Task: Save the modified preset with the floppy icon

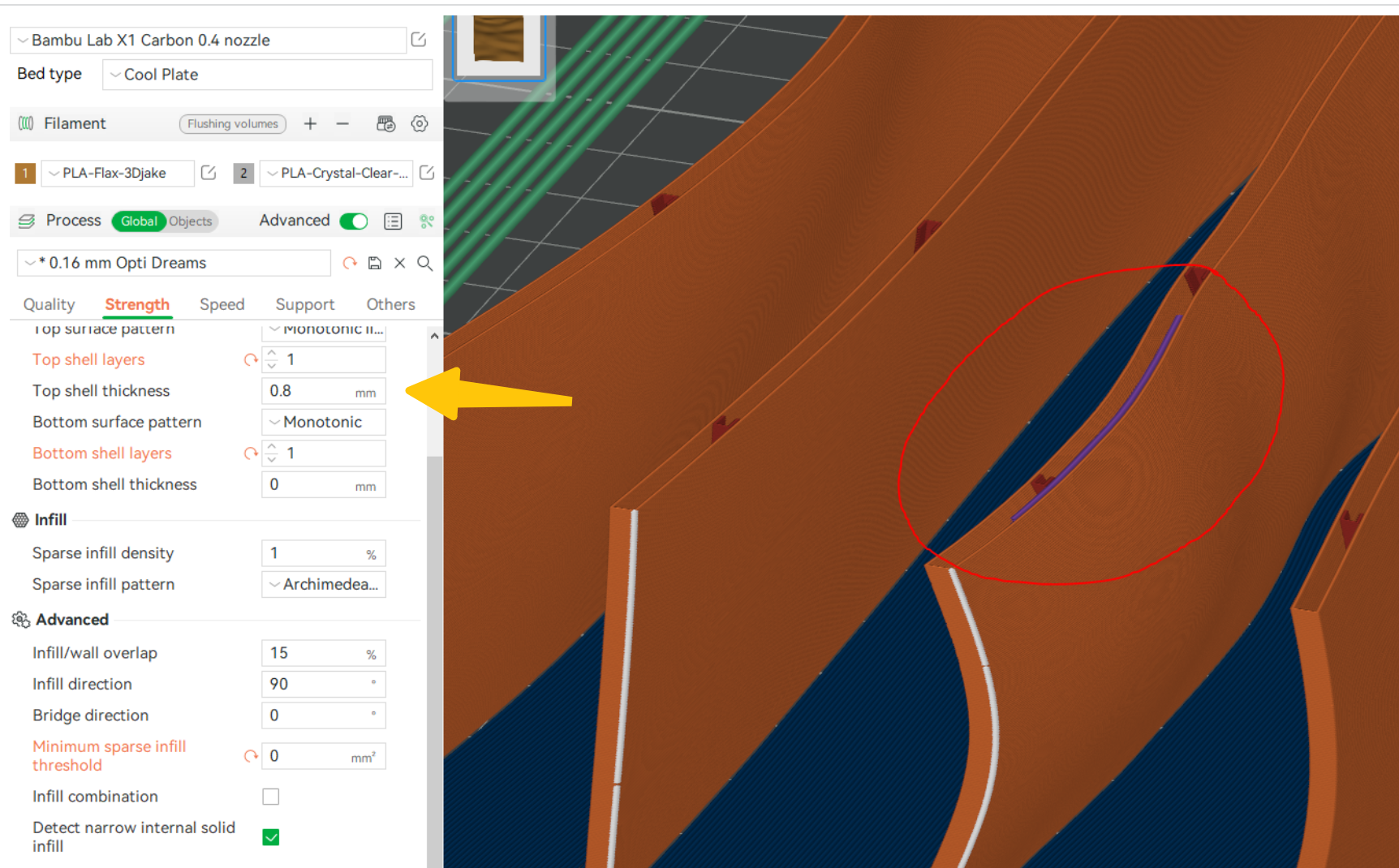Action: 374,263
